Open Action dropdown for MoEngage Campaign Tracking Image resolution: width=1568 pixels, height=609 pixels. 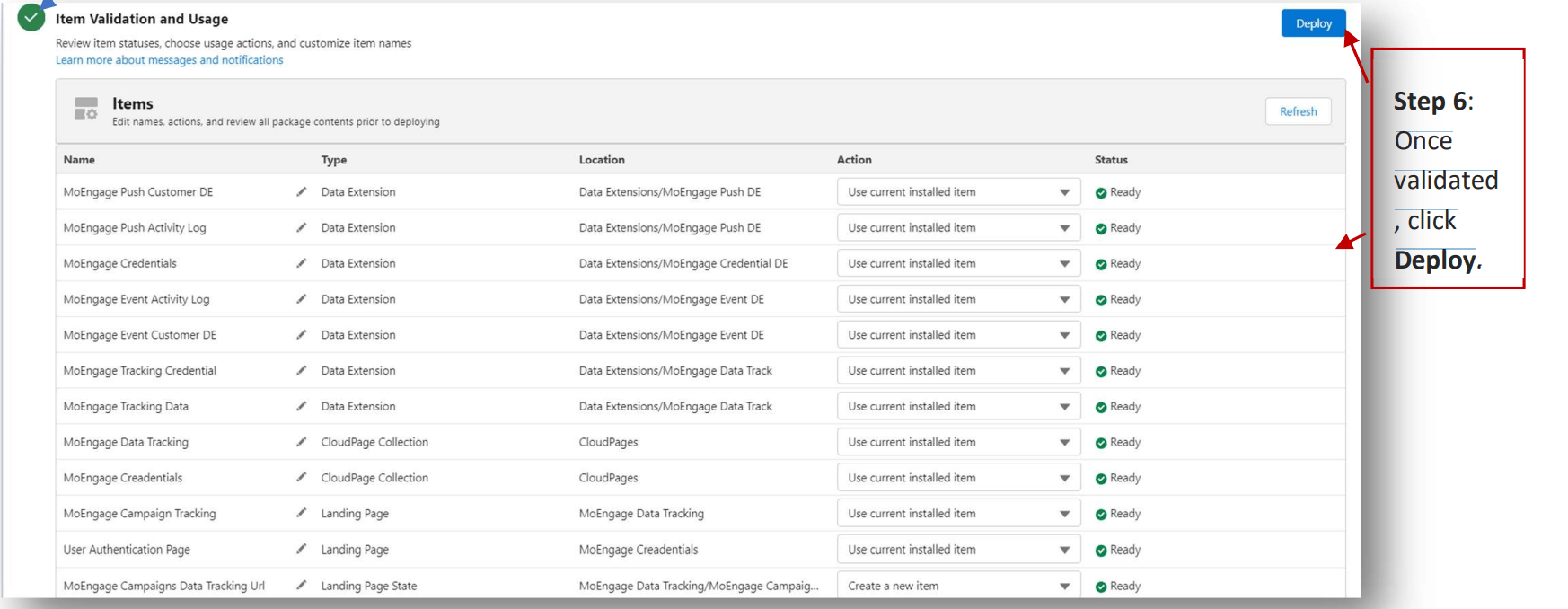[x=958, y=514]
